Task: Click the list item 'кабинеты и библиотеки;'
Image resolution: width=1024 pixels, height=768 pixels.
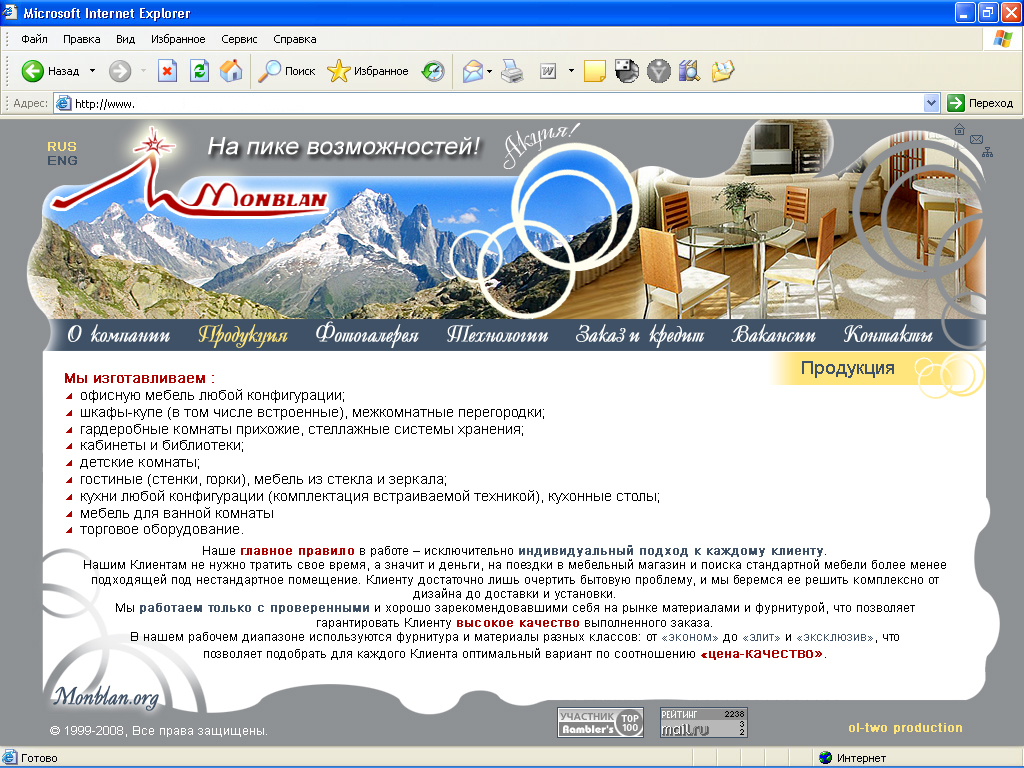Action: pos(161,445)
